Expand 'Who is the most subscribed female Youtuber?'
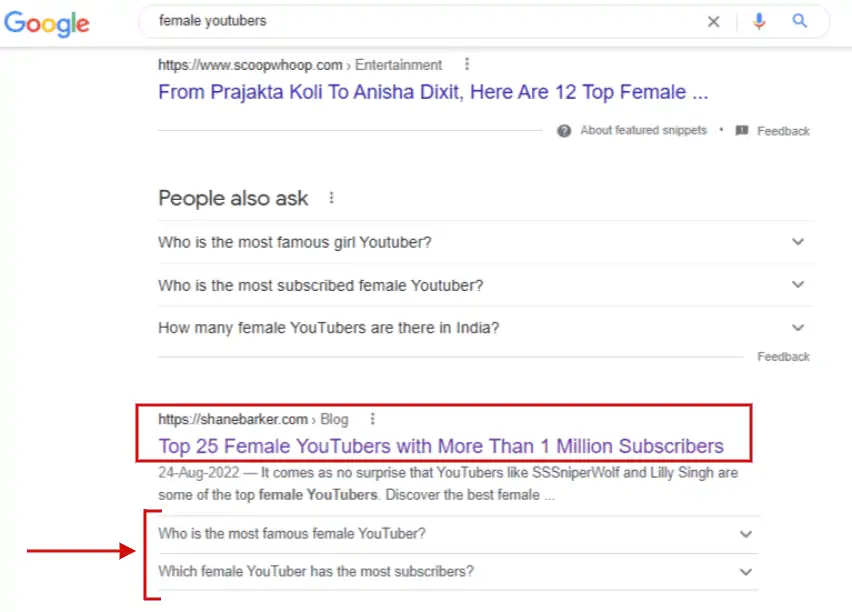852x612 pixels. click(x=485, y=285)
